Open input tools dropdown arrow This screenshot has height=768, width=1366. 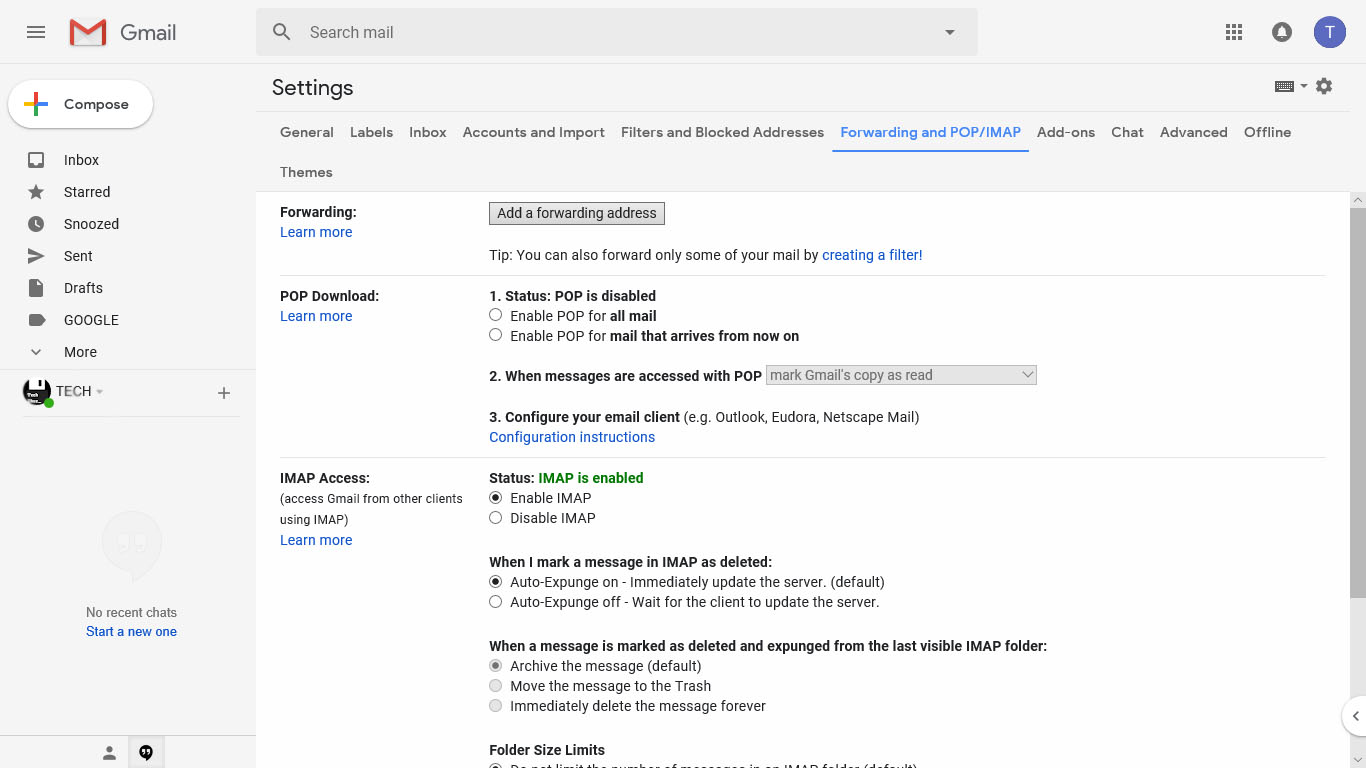pos(1303,87)
